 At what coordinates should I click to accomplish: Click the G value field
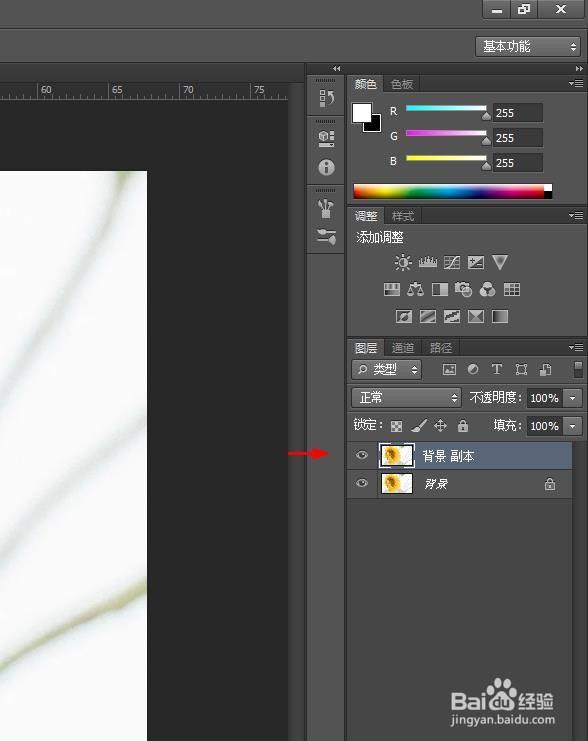tap(518, 138)
